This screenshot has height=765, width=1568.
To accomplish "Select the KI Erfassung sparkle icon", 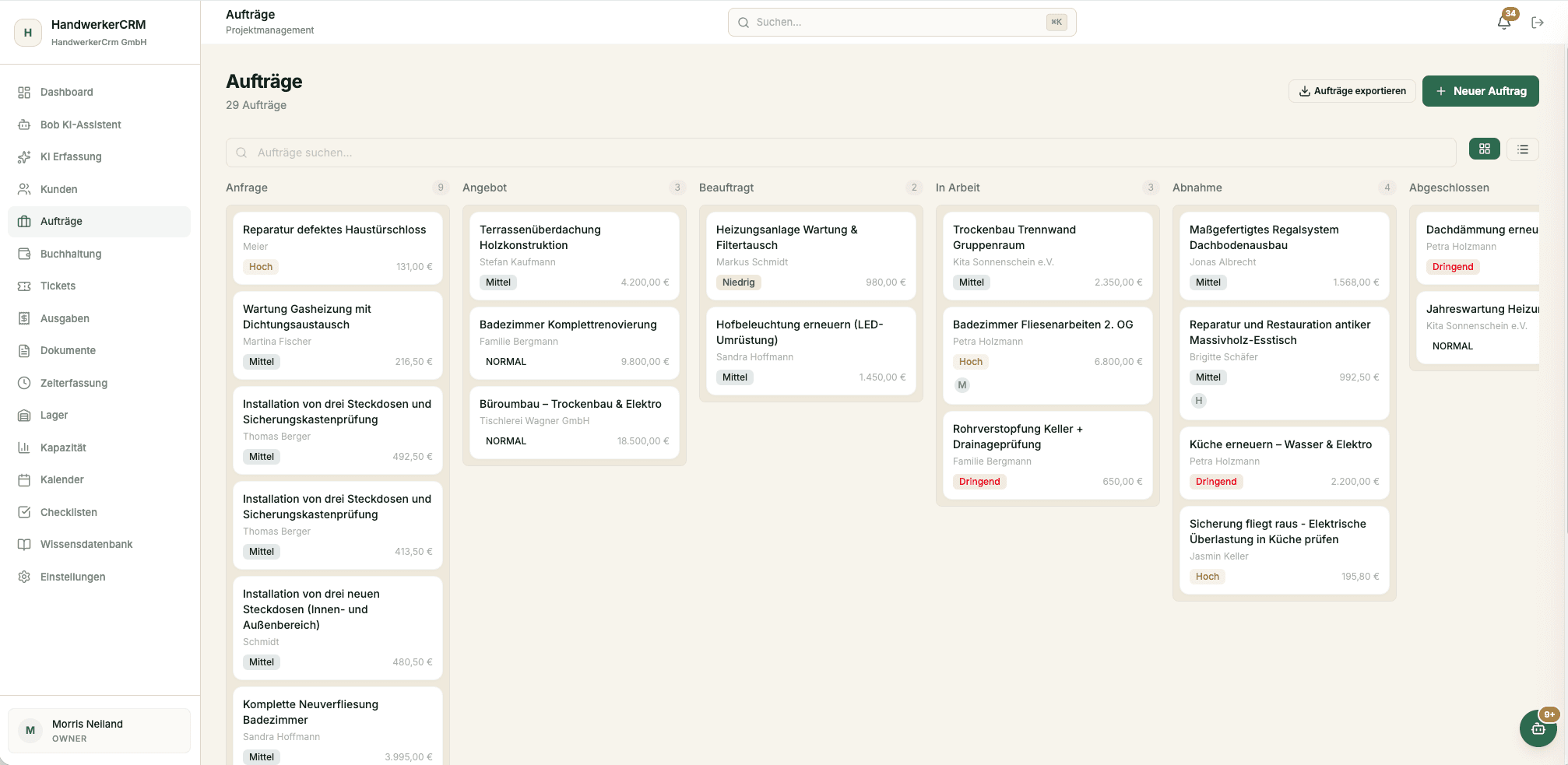I will coord(24,157).
